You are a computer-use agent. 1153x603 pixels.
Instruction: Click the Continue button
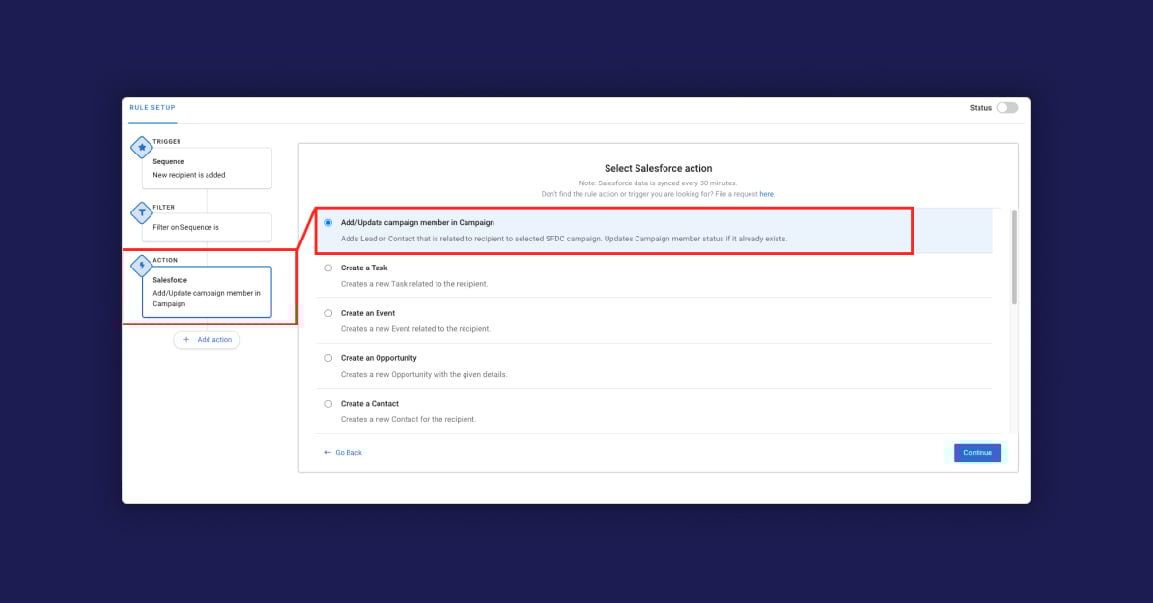975,452
